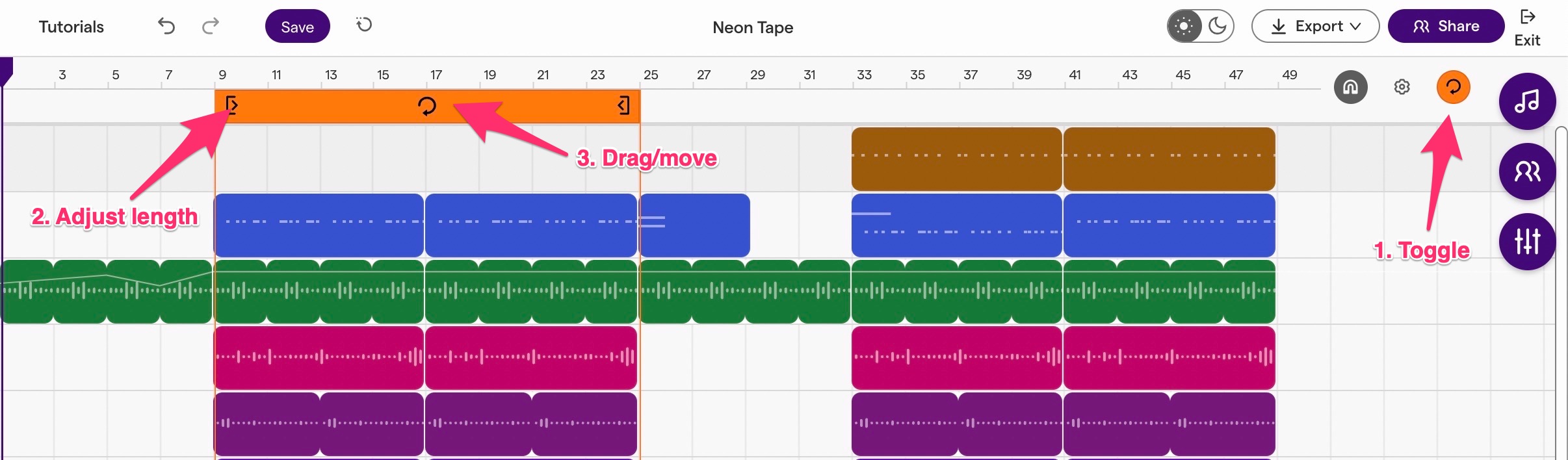Toggle the orange loop button
Viewport: 1568px width, 460px height.
coord(1453,87)
